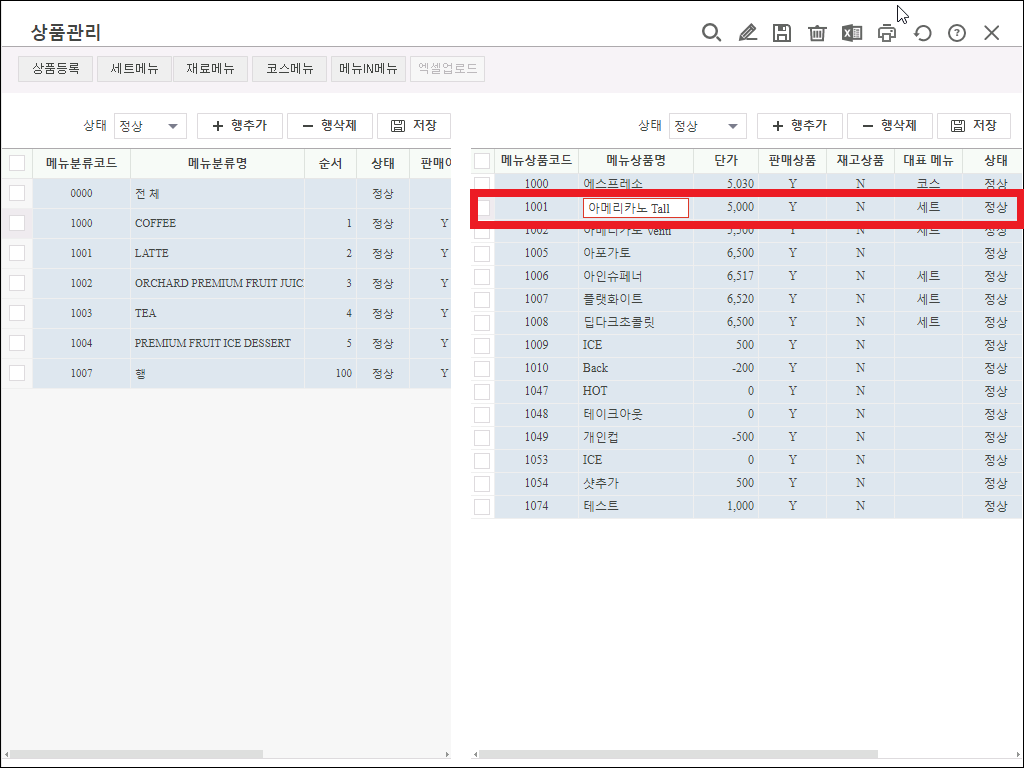Click the Back product name cell
The width and height of the screenshot is (1024, 768).
[x=635, y=368]
